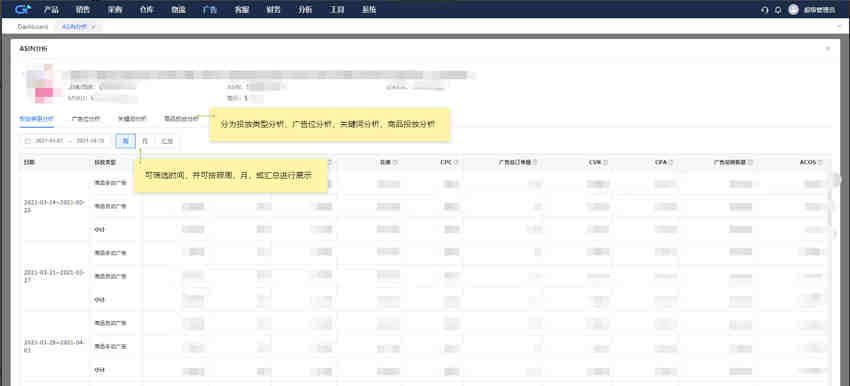Click the info icon beside CPA header
The height and width of the screenshot is (386, 850).
pos(671,162)
